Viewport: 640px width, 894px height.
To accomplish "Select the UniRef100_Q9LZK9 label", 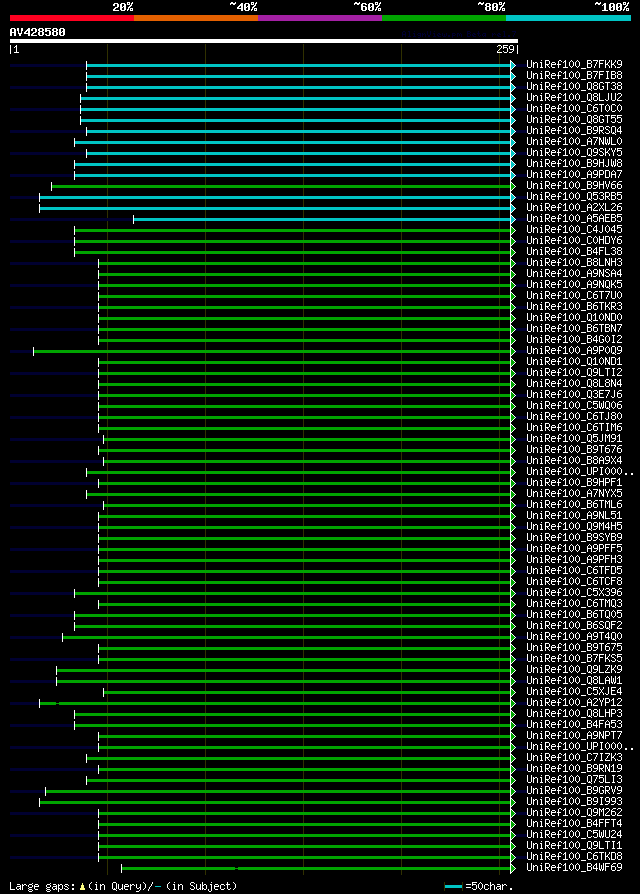I will click(x=574, y=670).
